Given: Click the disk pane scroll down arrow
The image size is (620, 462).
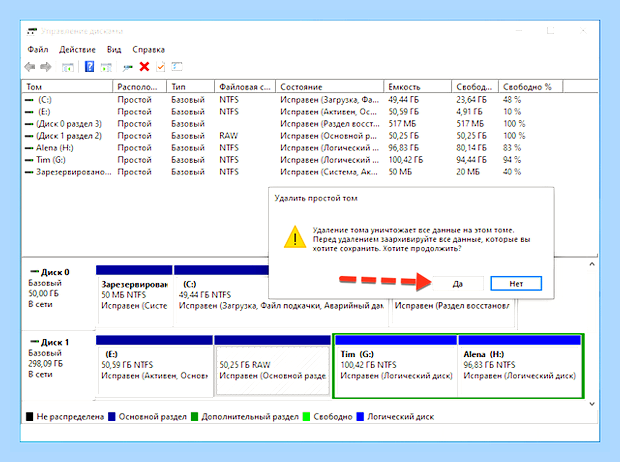Looking at the screenshot, I should tap(592, 404).
